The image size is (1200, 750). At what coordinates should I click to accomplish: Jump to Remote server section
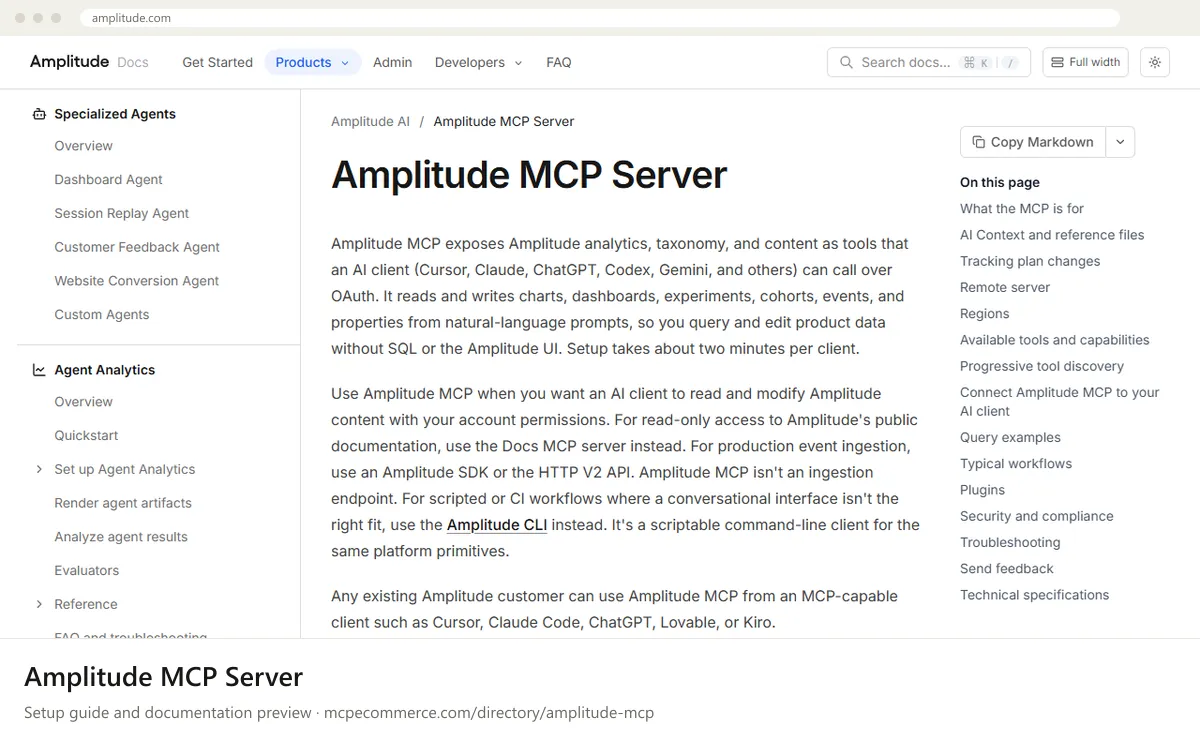click(x=1005, y=288)
